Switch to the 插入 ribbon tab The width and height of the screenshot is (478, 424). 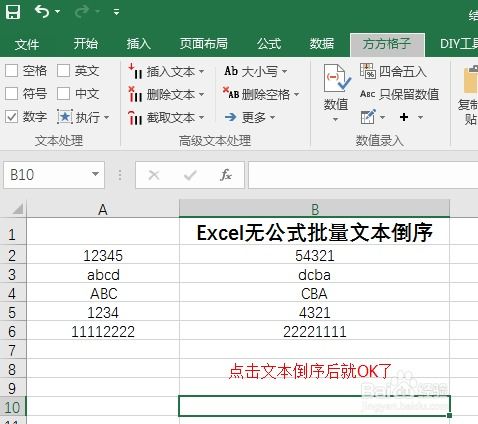tap(139, 44)
